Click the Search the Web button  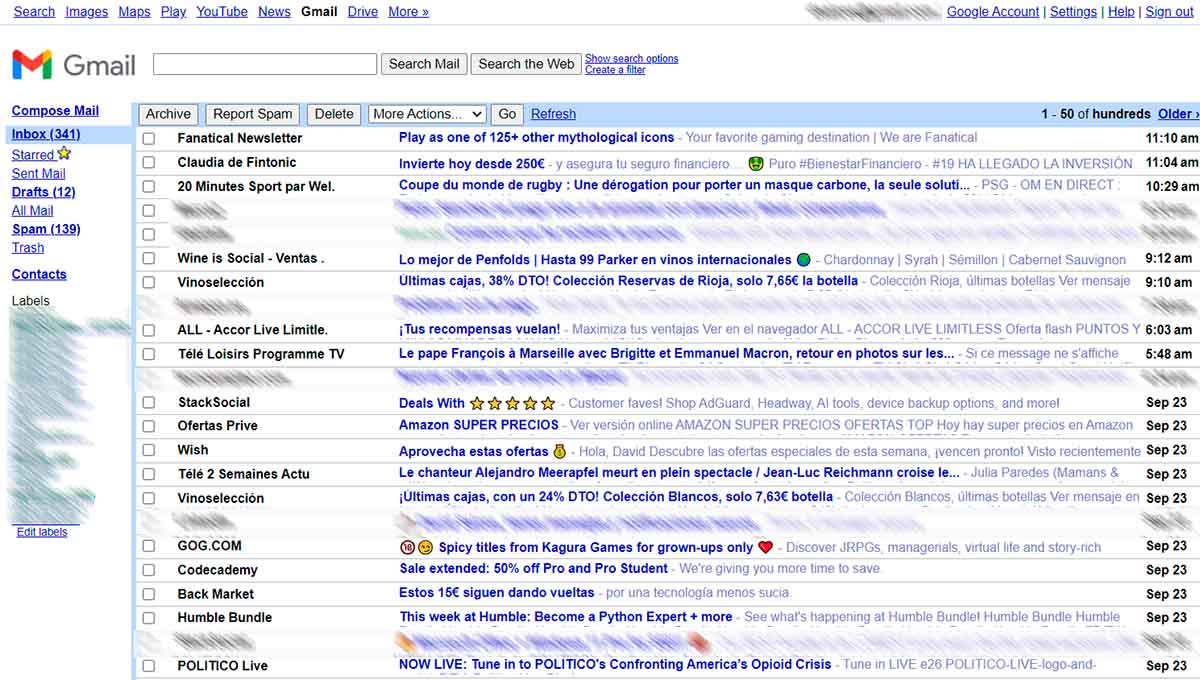pos(526,64)
